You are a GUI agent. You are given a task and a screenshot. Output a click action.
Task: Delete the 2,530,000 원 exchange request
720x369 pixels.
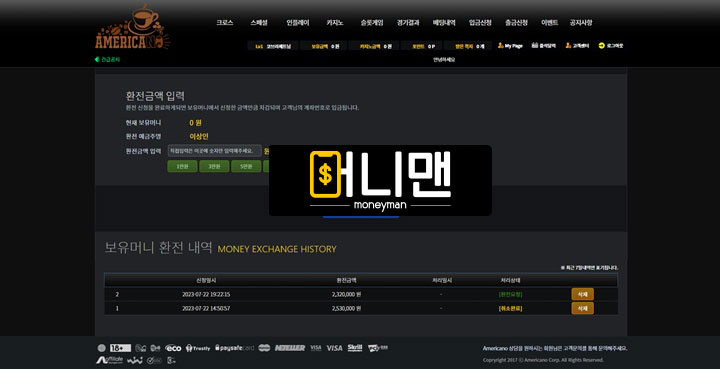582,308
